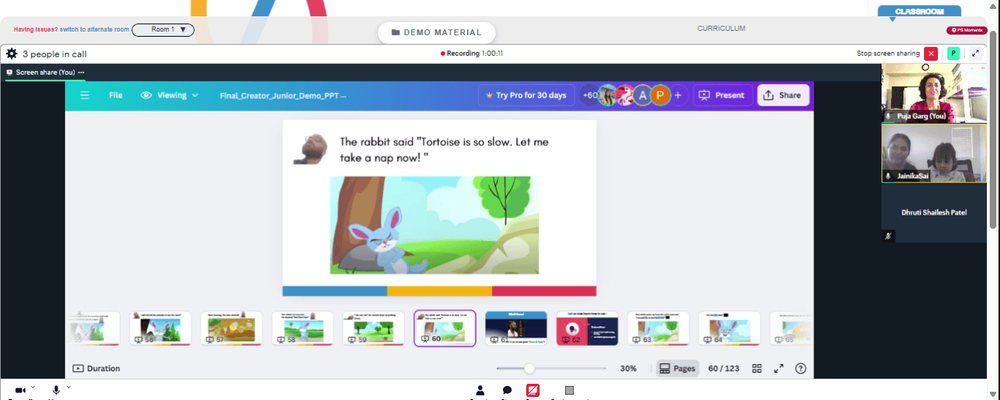The height and width of the screenshot is (400, 1000).
Task: Open the File menu
Action: [115, 95]
